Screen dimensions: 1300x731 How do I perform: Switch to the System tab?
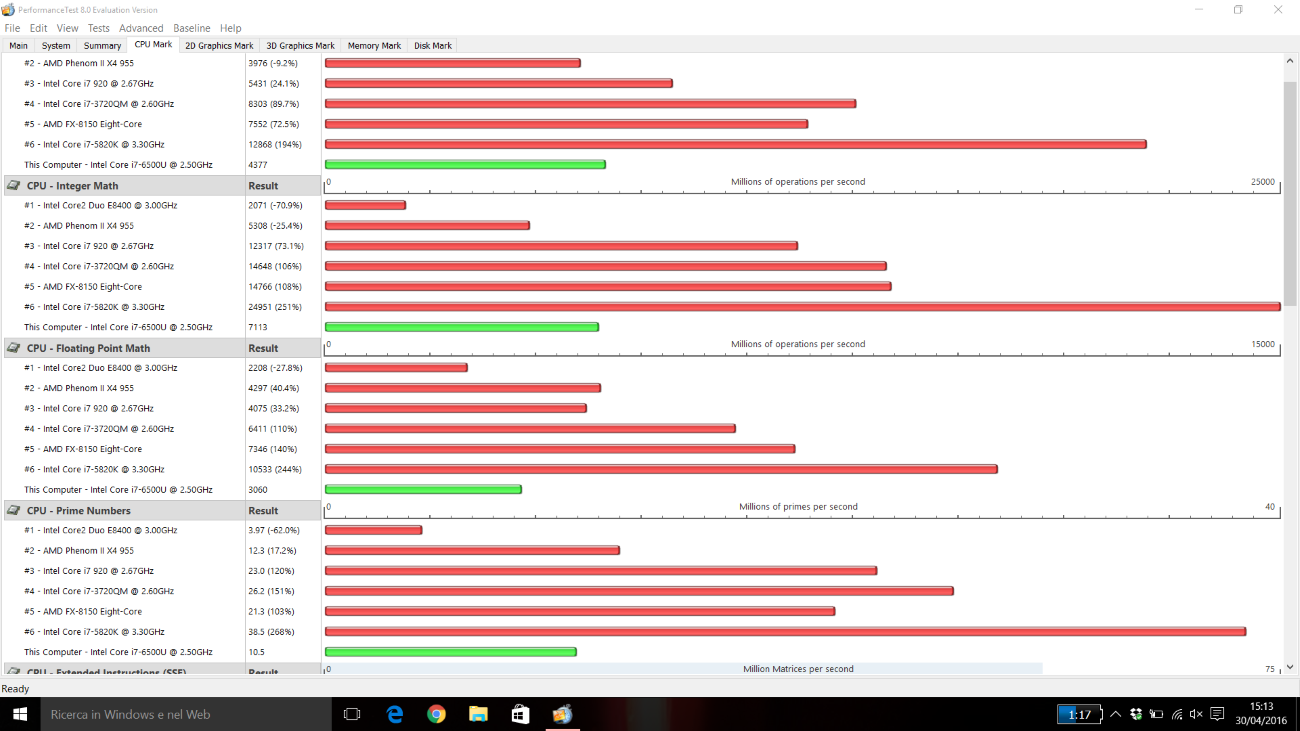(x=56, y=46)
